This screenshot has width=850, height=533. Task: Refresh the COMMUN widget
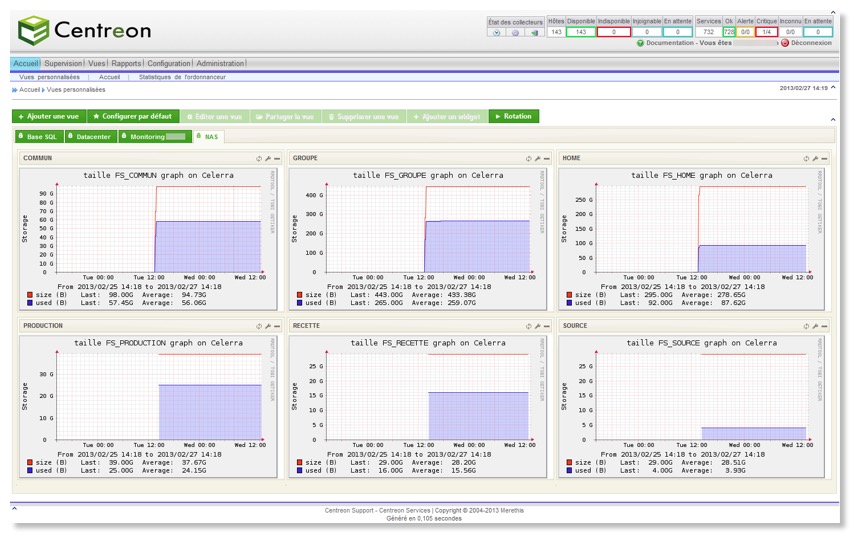pos(259,158)
